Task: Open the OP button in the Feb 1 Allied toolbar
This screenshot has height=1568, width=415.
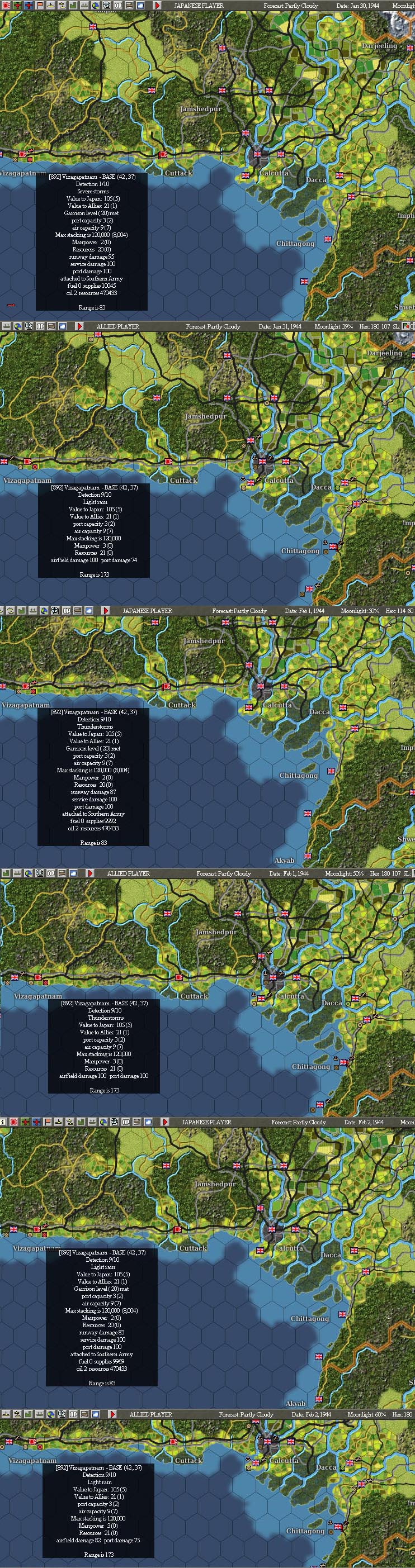Action: [51, 873]
